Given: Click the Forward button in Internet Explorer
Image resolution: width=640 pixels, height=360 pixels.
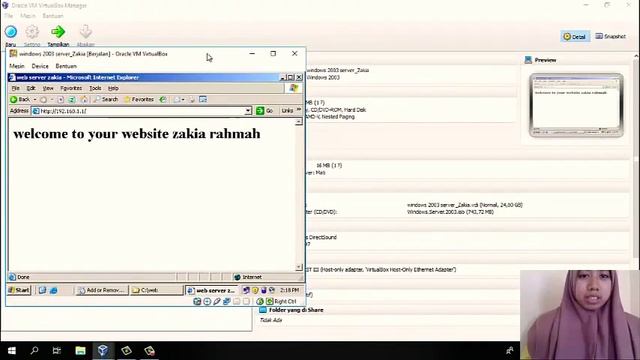Looking at the screenshot, I should pos(43,99).
